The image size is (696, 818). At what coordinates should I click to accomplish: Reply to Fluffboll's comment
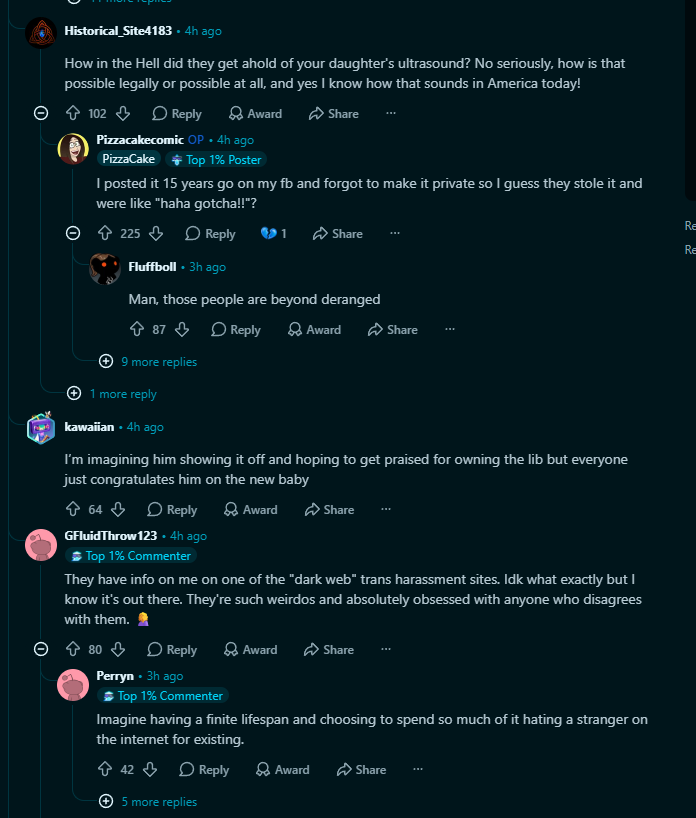click(x=236, y=329)
